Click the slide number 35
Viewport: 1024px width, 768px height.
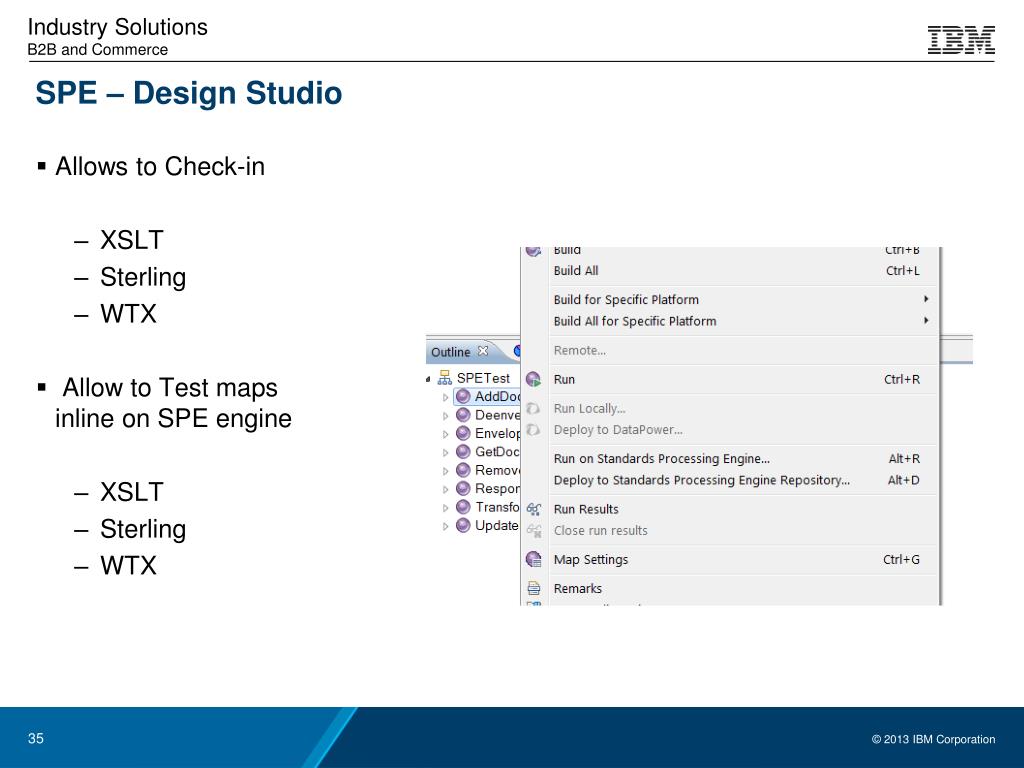36,739
